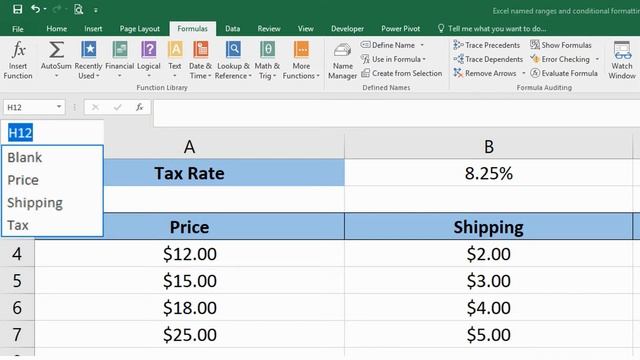This screenshot has width=640, height=360.
Task: Click the Print Preview icon
Action: 78,9
